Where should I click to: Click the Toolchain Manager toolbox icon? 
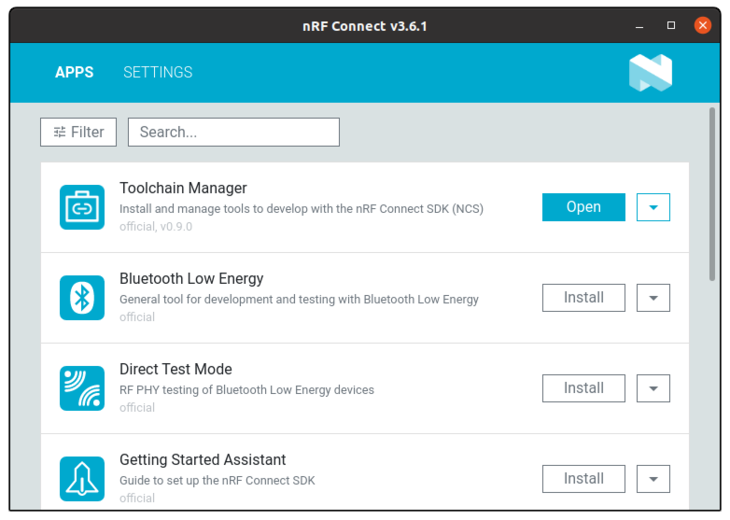(82, 207)
